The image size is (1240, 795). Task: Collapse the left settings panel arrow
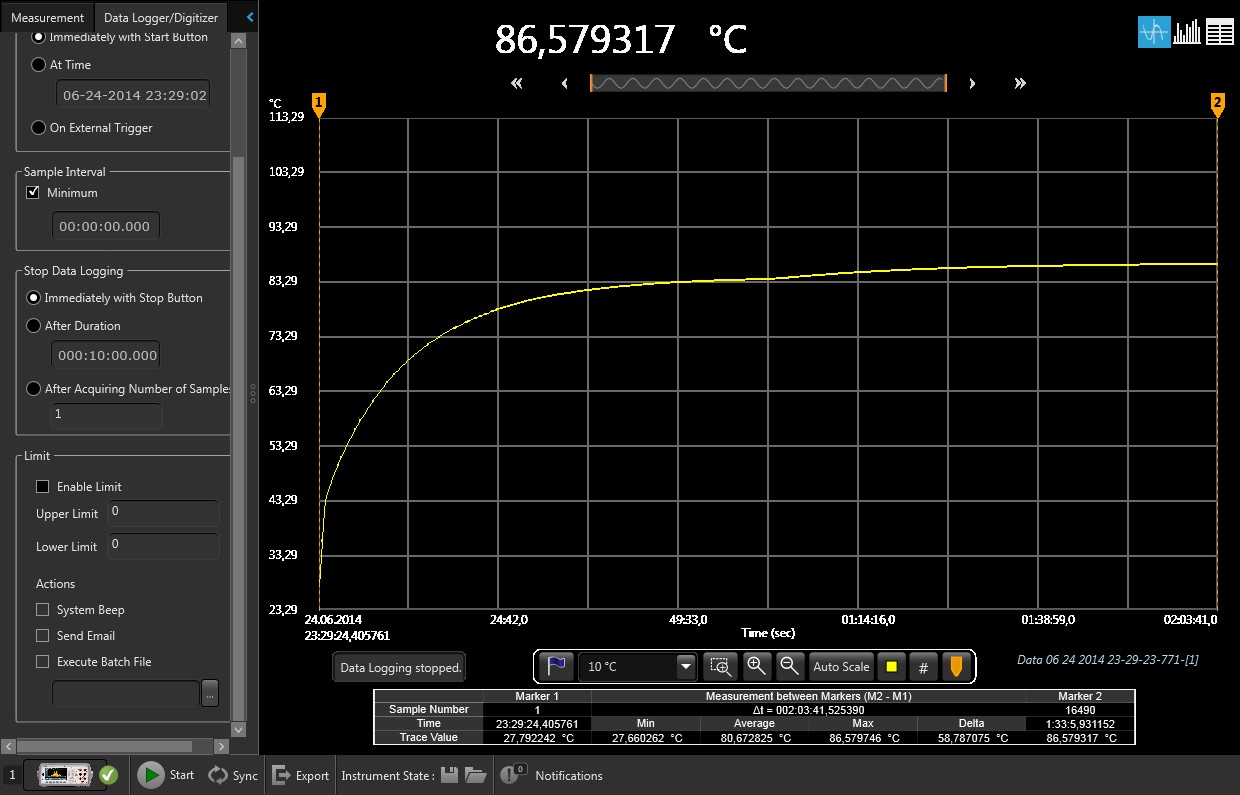[x=249, y=17]
